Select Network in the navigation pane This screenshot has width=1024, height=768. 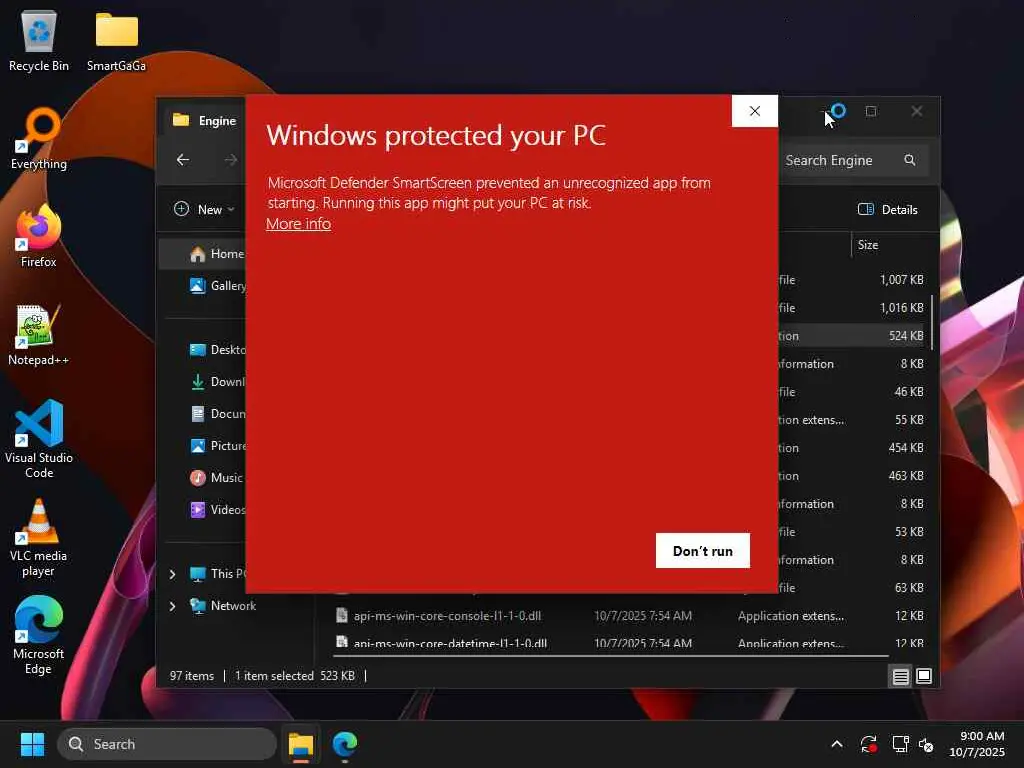(223, 605)
